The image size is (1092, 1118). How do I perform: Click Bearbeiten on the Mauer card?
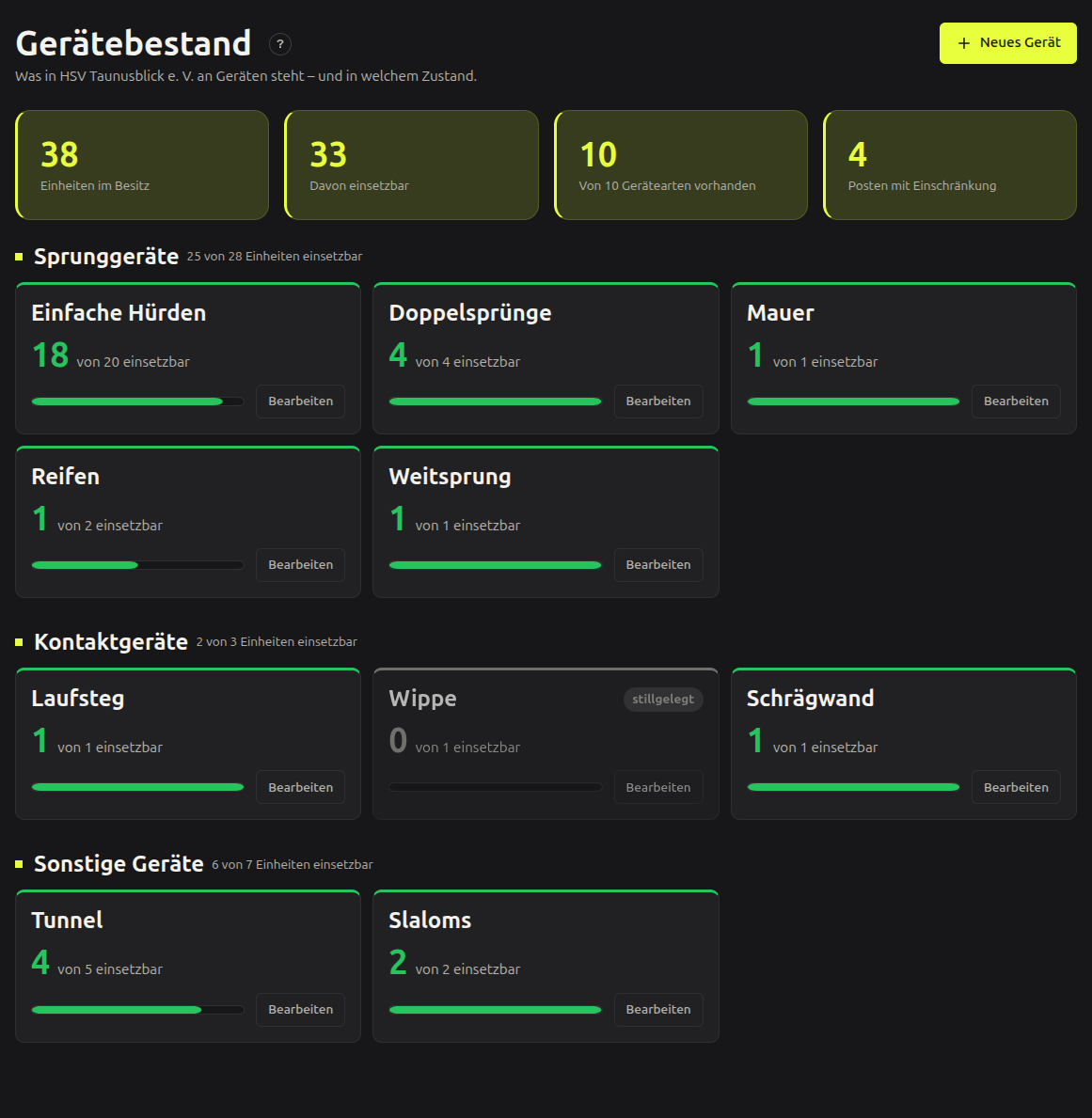click(x=1016, y=402)
